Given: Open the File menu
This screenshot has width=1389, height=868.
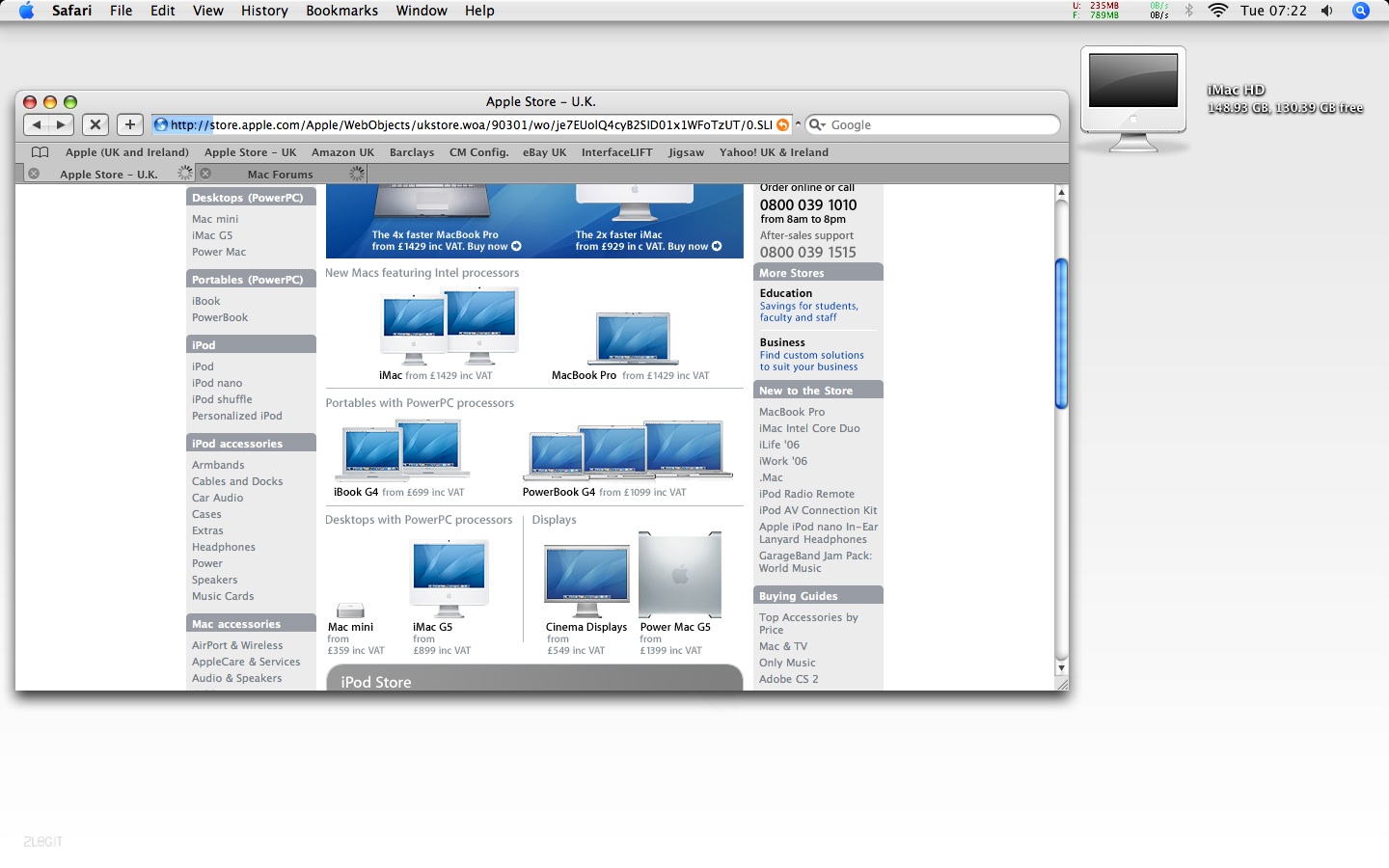Looking at the screenshot, I should (122, 11).
